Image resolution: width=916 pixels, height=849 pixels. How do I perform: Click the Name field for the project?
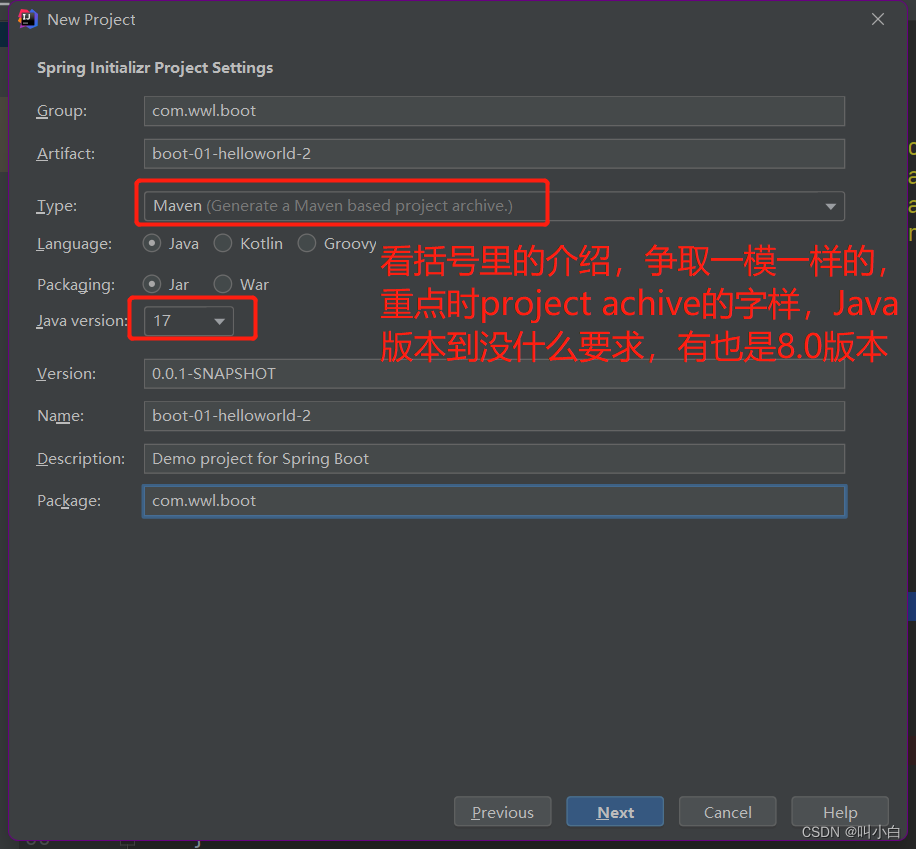tap(494, 415)
